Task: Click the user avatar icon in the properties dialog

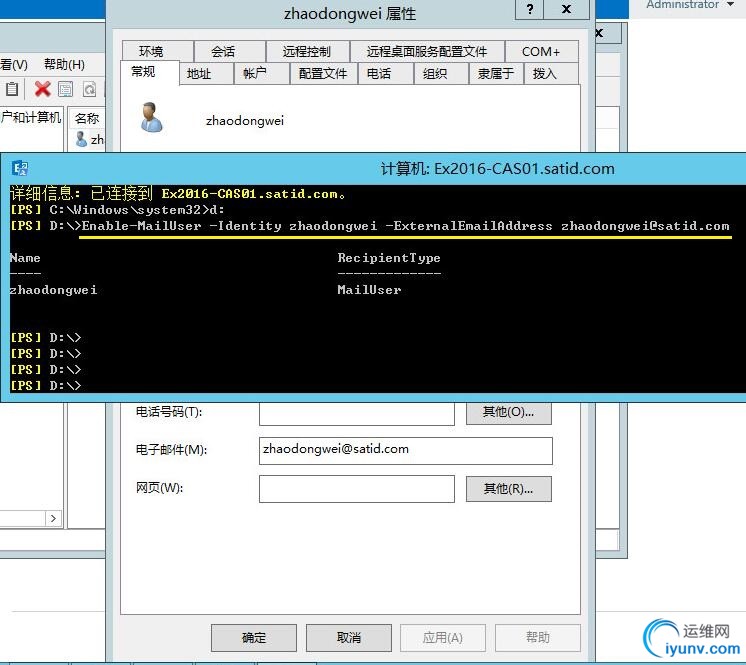Action: click(152, 117)
